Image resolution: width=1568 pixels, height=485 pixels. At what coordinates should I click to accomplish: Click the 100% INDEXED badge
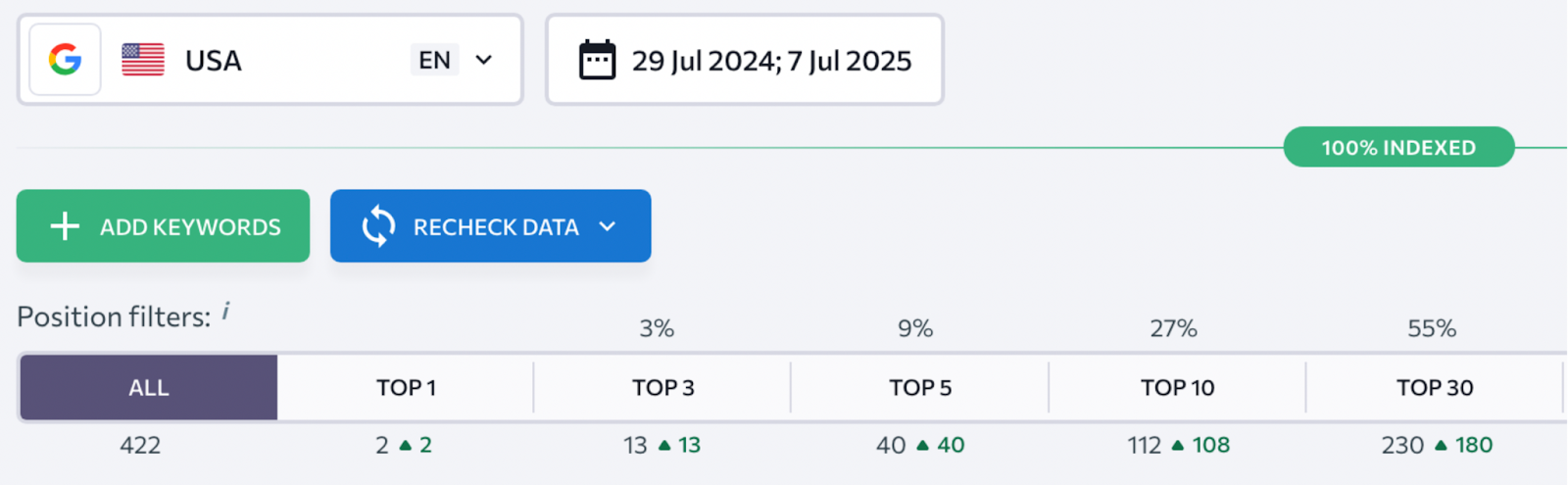point(1398,147)
